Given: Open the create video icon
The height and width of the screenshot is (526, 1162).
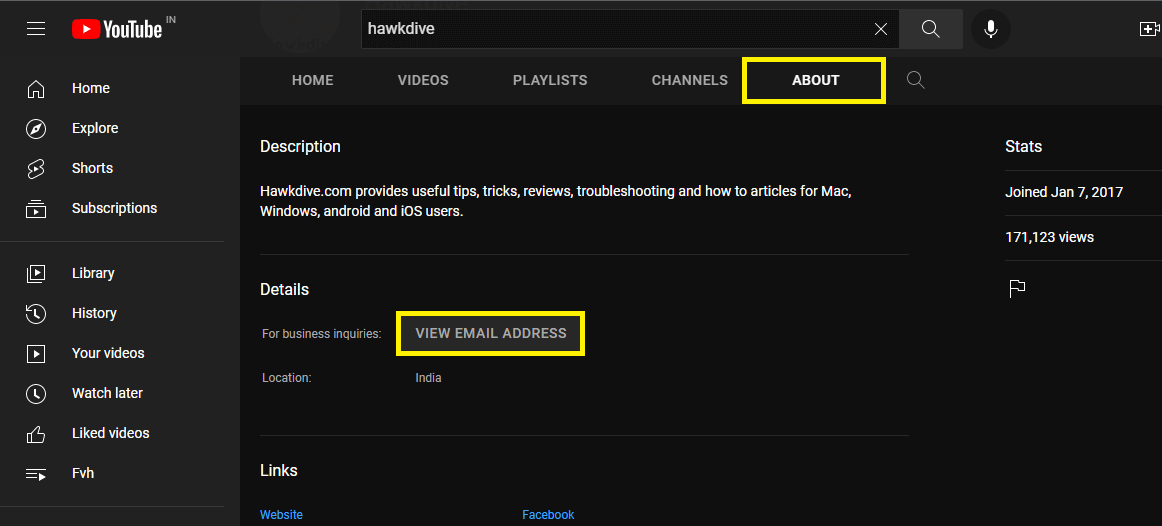Looking at the screenshot, I should (x=1149, y=29).
